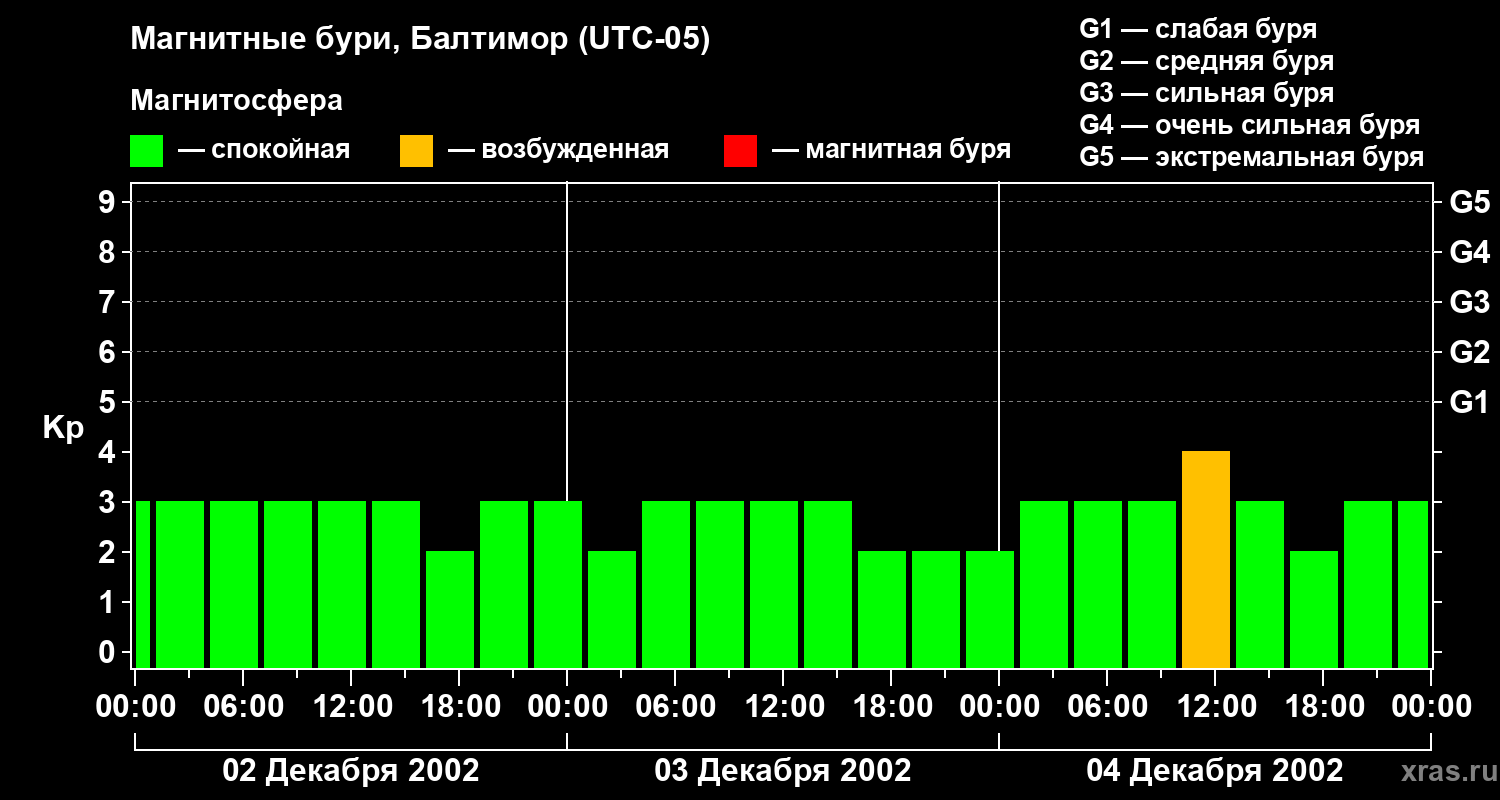This screenshot has height=800, width=1500.
Task: Click the 'G5' tick label on the right axis
Action: [1469, 202]
